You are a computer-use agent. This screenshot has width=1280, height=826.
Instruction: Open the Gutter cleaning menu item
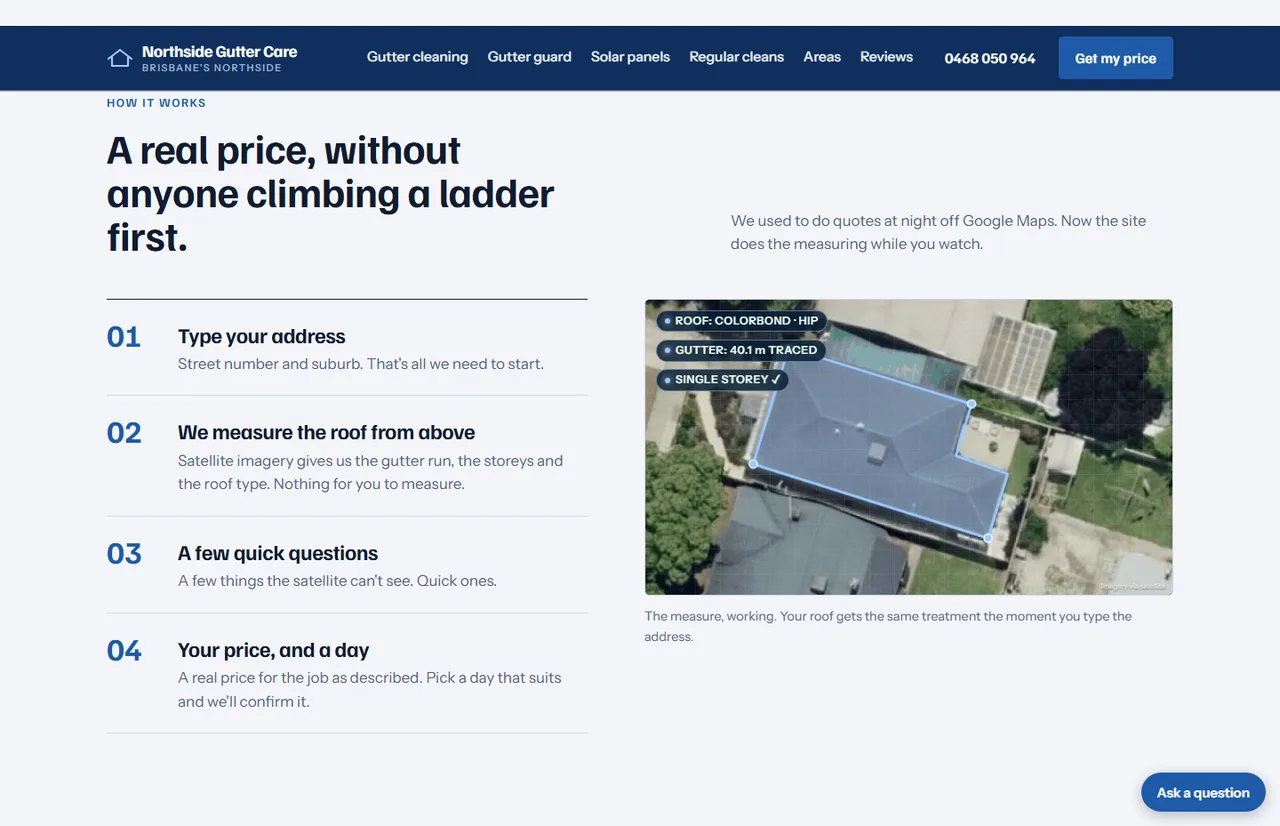click(x=417, y=57)
